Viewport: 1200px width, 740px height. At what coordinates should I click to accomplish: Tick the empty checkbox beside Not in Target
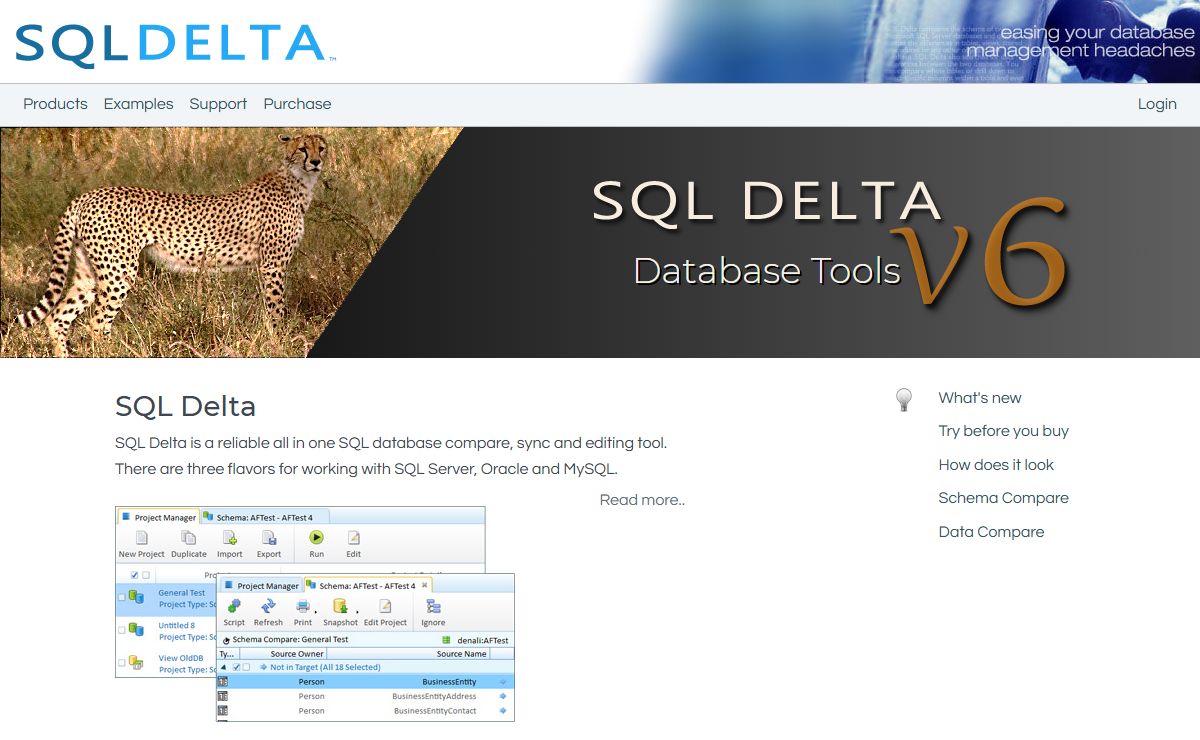(x=246, y=667)
